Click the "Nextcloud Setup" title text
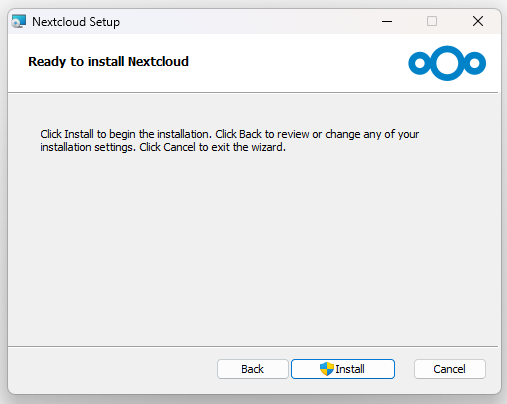This screenshot has height=404, width=507. pos(76,22)
